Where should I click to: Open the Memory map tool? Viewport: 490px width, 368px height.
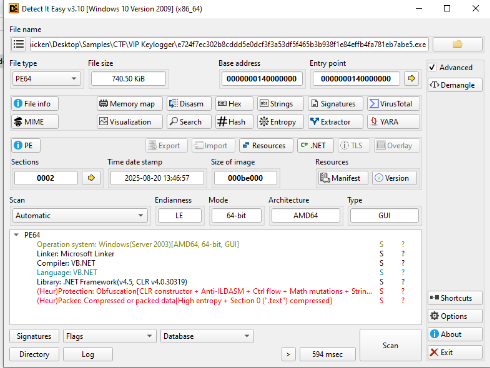coord(130,104)
